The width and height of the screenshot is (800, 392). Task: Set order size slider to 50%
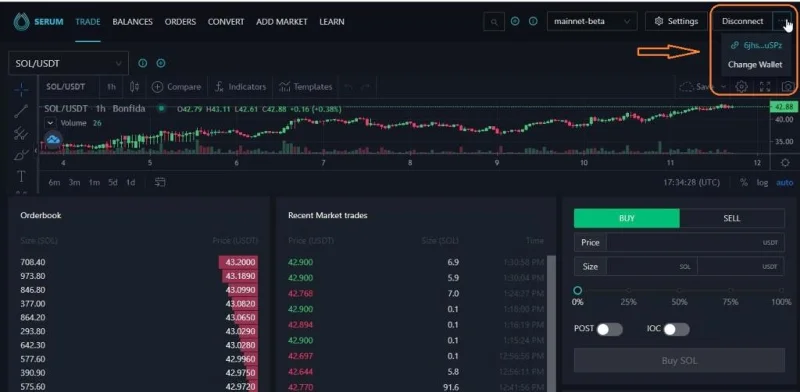pos(679,290)
